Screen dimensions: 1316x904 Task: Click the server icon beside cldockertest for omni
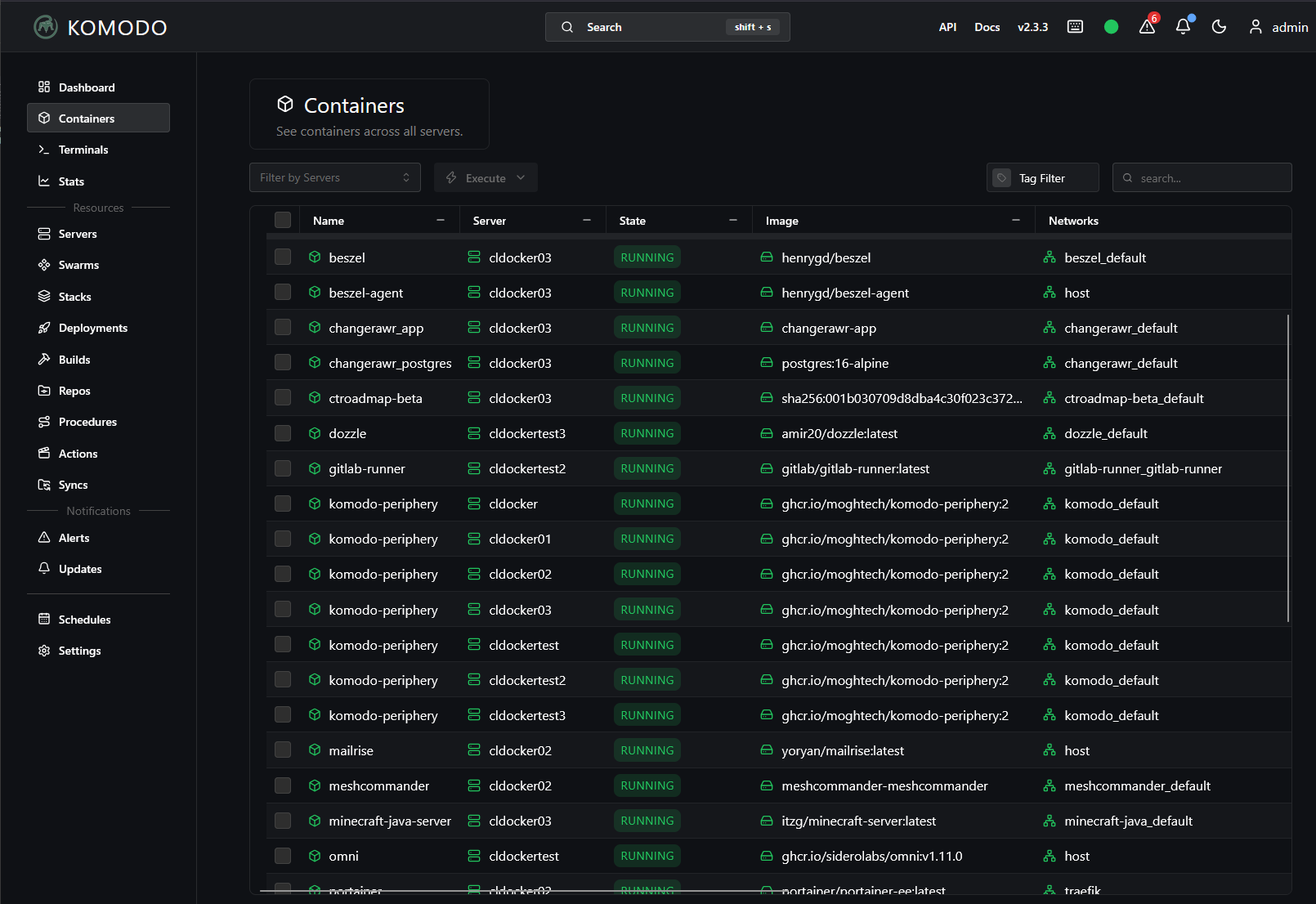point(474,856)
